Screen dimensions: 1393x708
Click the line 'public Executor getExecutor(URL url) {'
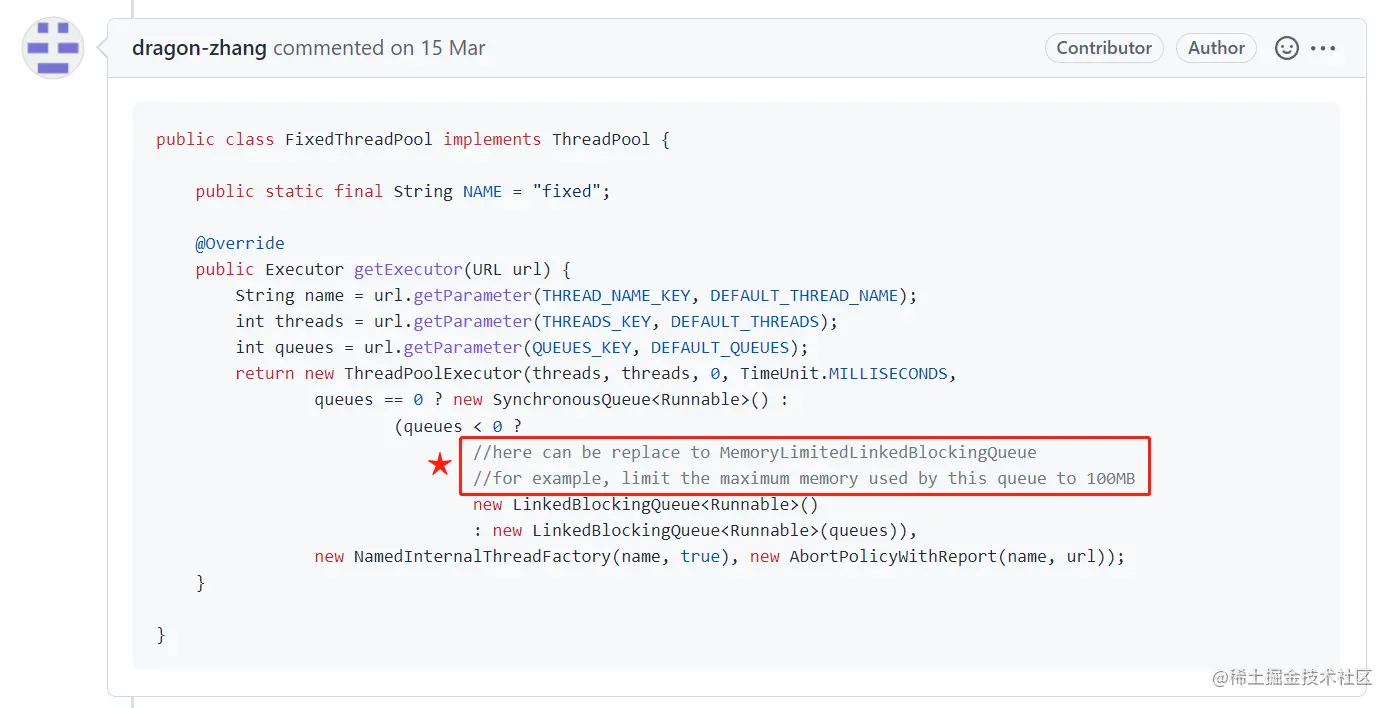(383, 269)
